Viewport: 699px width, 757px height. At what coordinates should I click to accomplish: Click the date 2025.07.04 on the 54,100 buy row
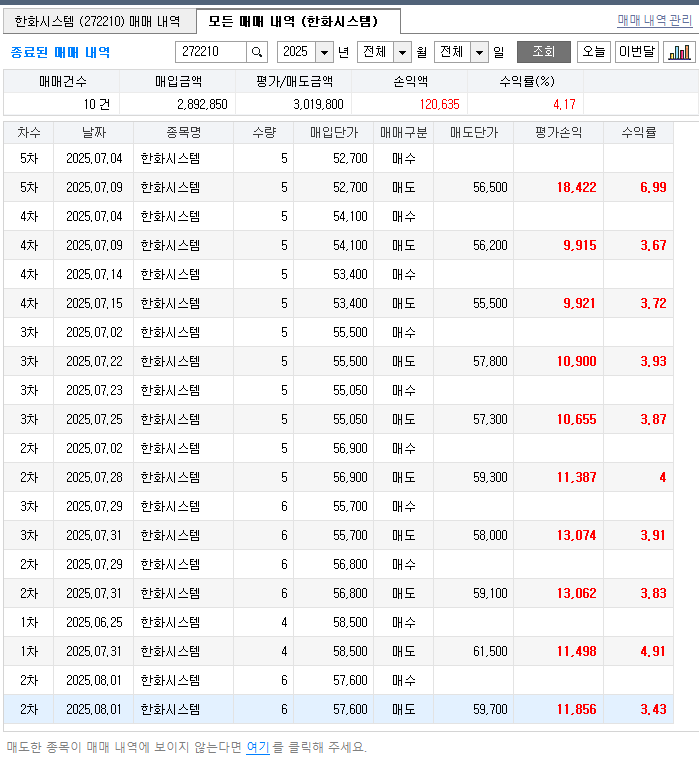pos(94,216)
